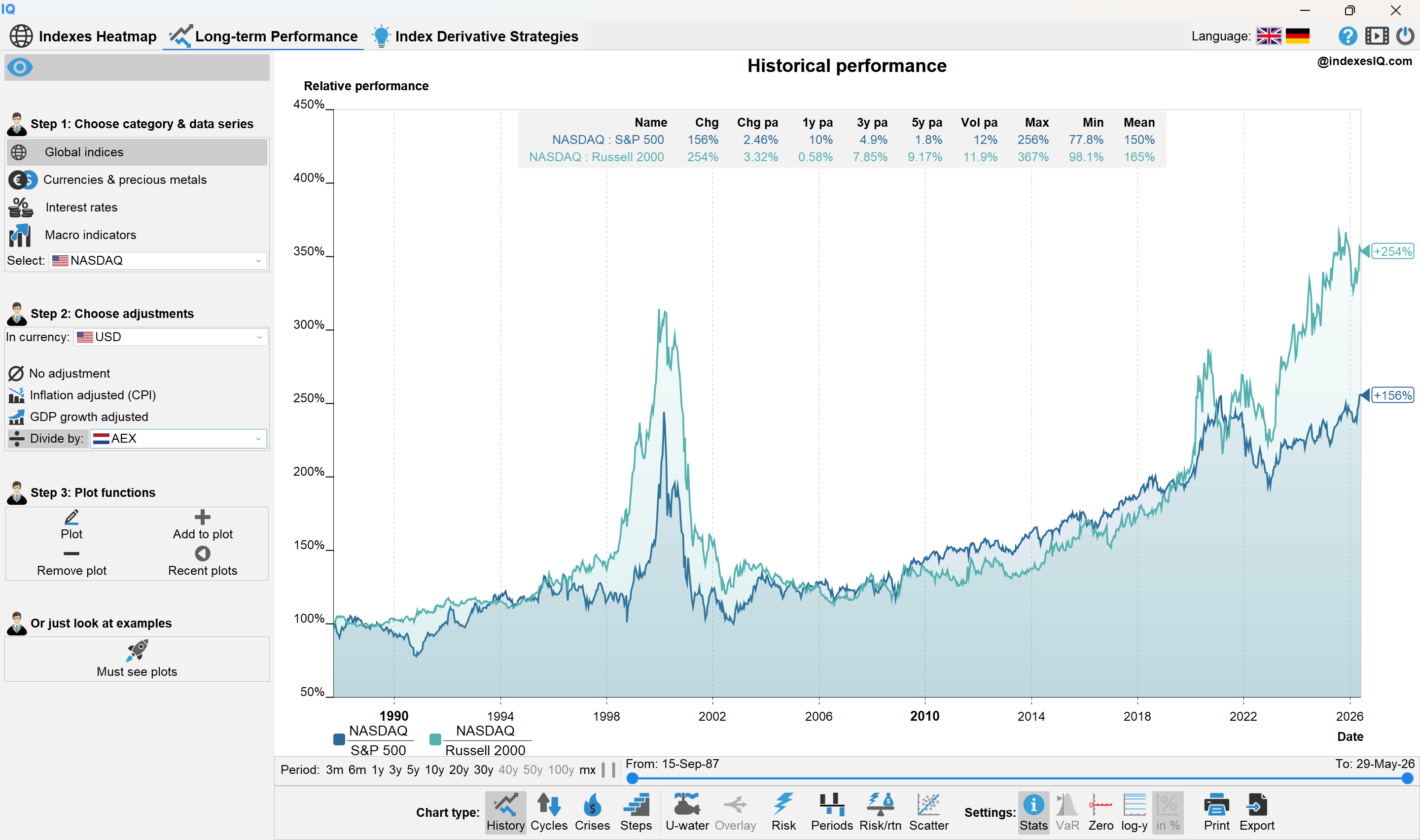Set period to 6m

tap(357, 770)
